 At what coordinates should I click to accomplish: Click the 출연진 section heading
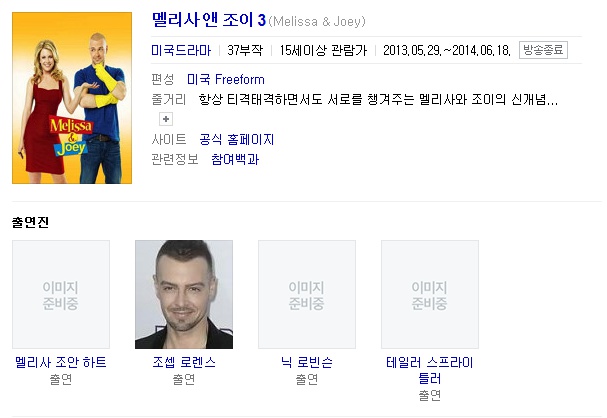click(30, 222)
